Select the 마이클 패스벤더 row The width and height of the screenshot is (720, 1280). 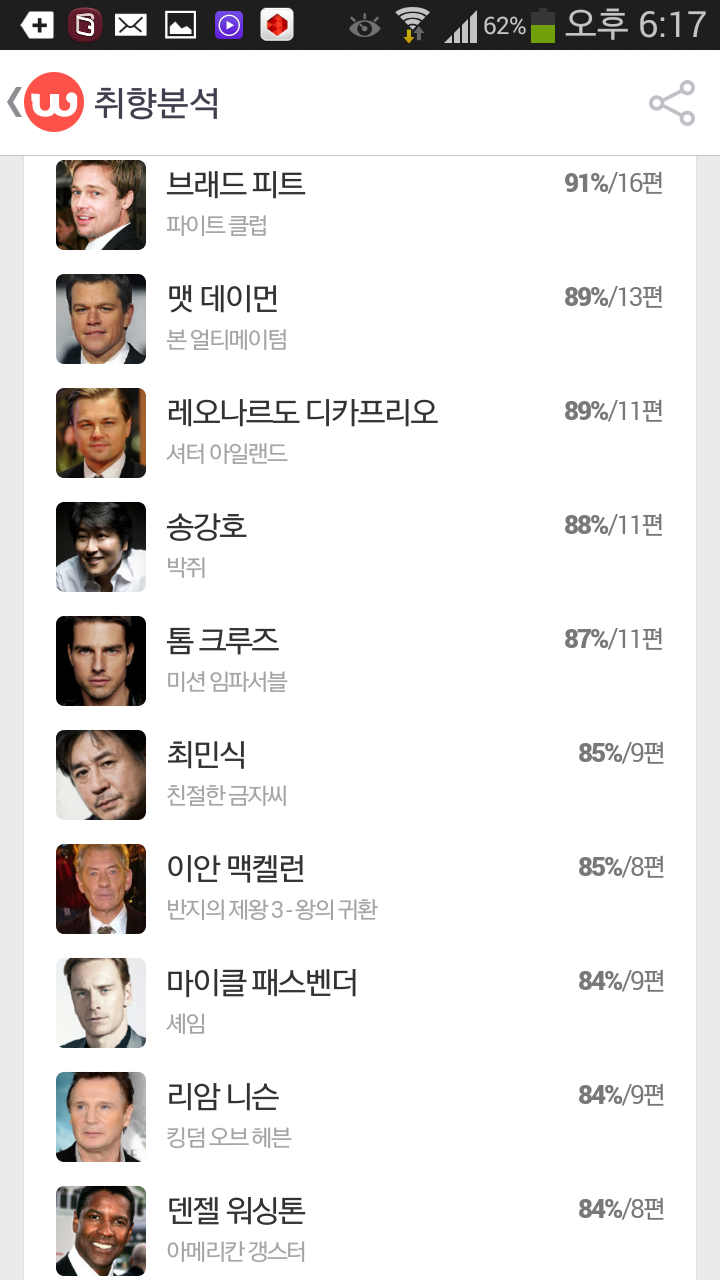click(360, 1003)
